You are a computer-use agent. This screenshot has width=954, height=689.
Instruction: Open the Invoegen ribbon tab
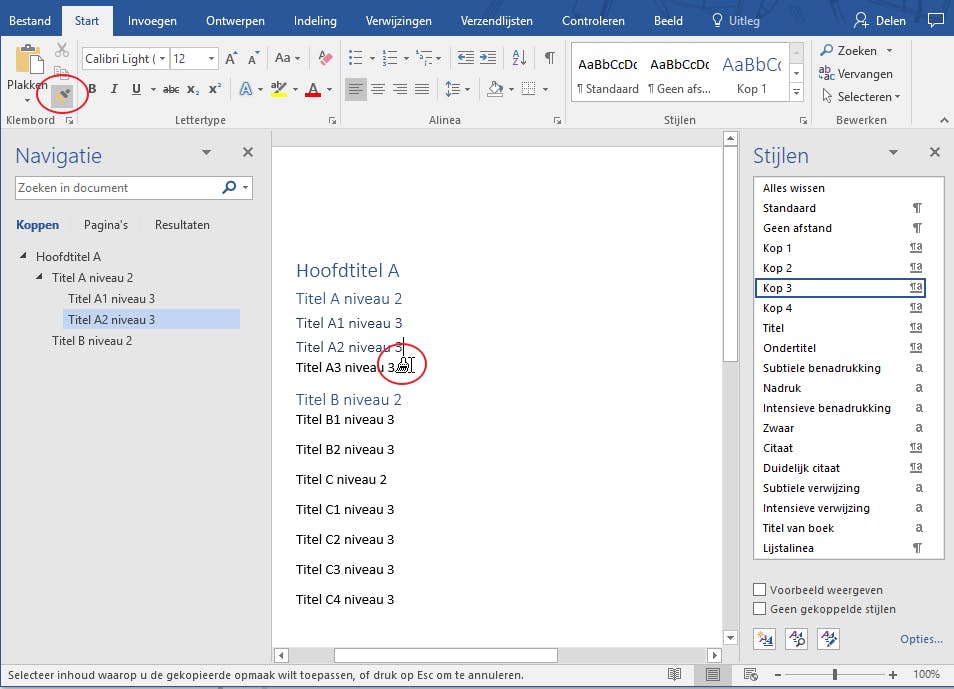(x=152, y=20)
